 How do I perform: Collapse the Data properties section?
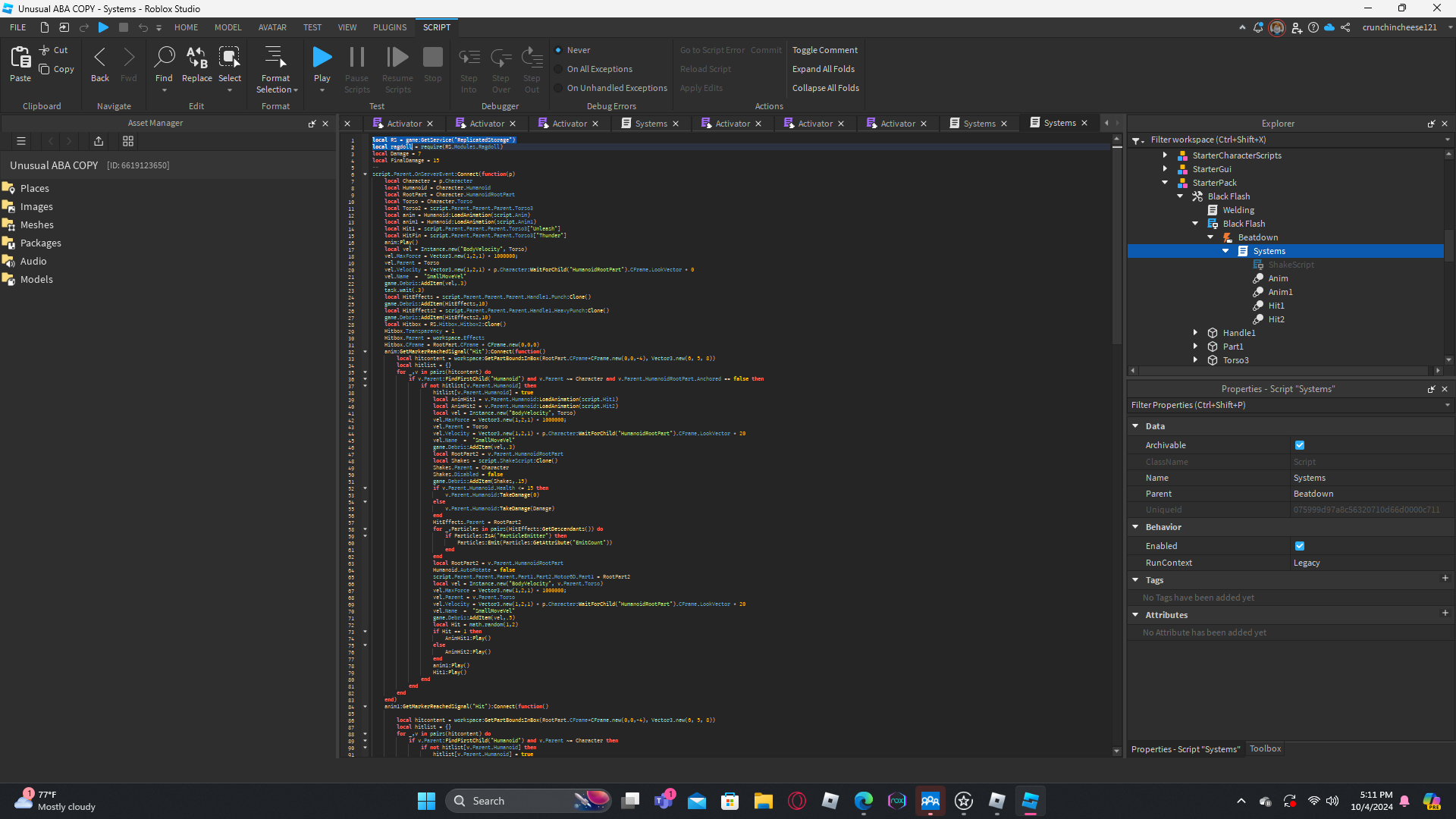[1136, 426]
